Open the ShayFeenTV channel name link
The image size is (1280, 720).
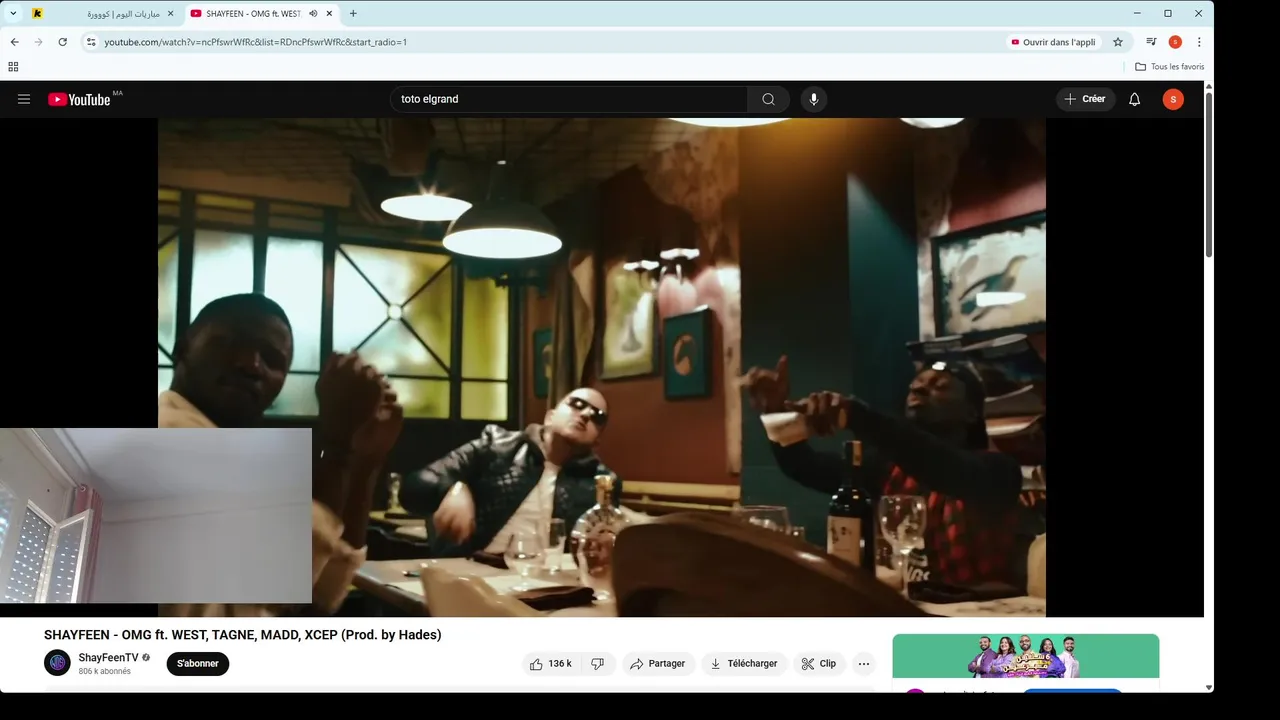(x=108, y=657)
